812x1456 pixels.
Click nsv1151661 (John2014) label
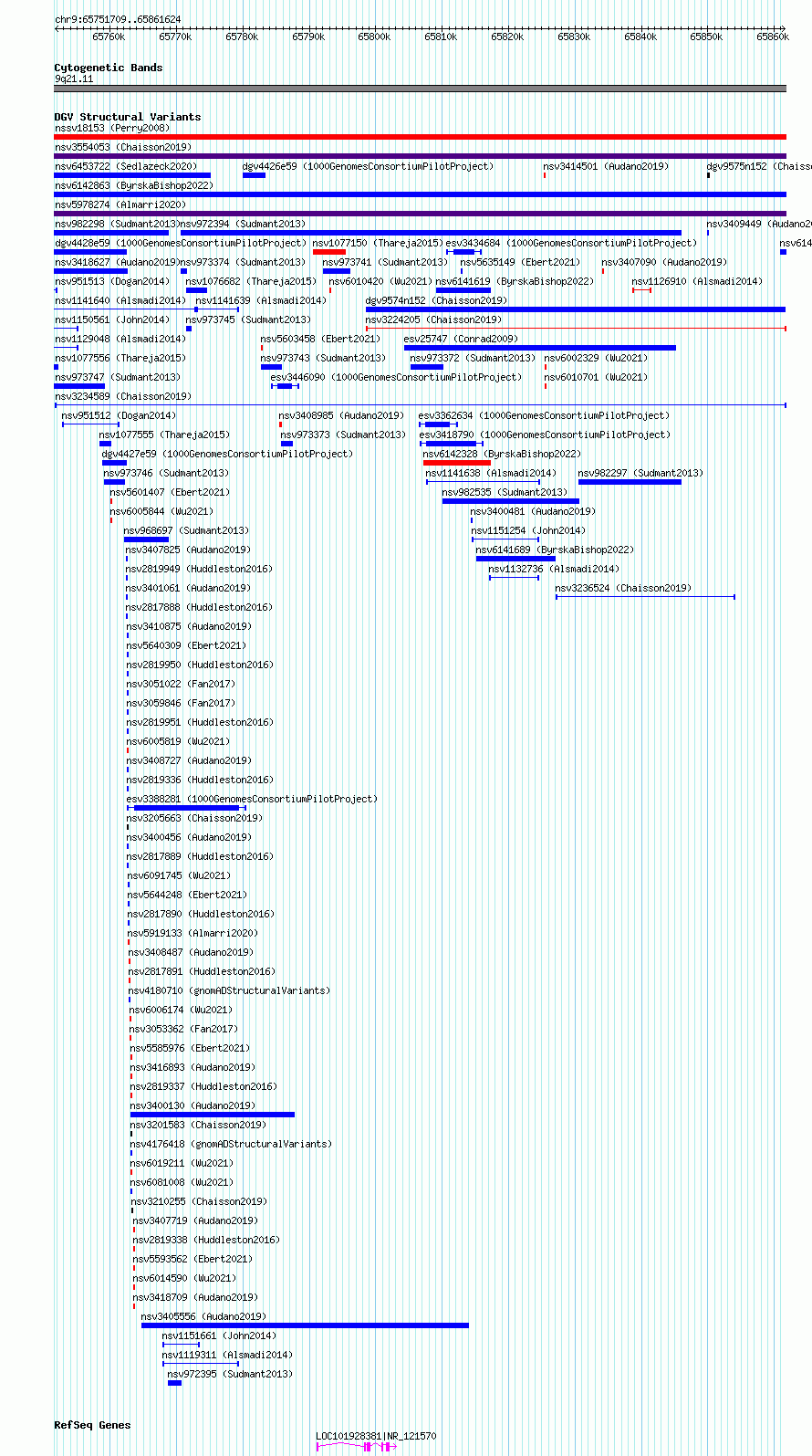click(x=220, y=1336)
